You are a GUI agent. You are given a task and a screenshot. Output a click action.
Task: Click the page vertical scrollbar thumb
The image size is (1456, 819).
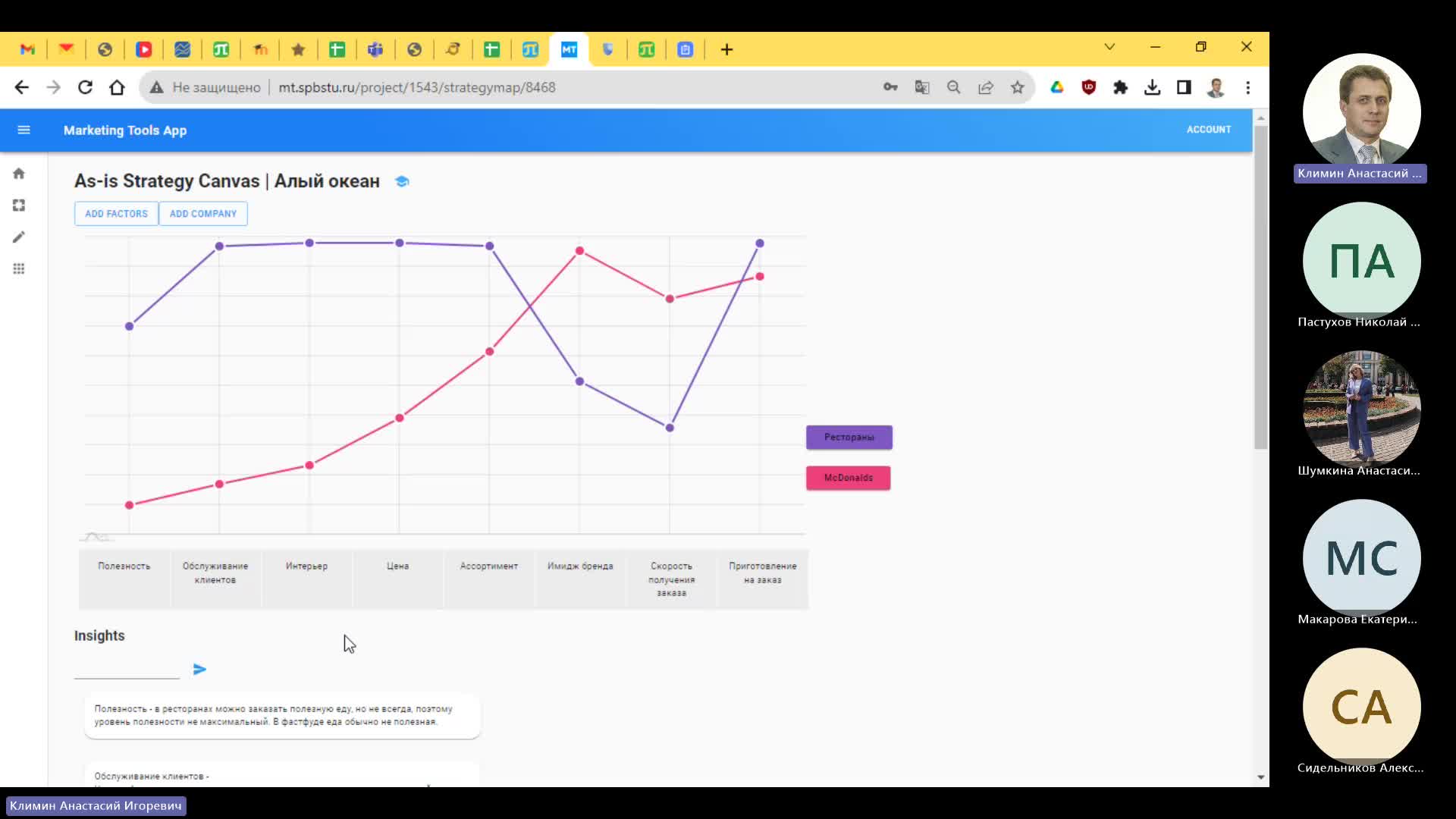pos(1260,288)
